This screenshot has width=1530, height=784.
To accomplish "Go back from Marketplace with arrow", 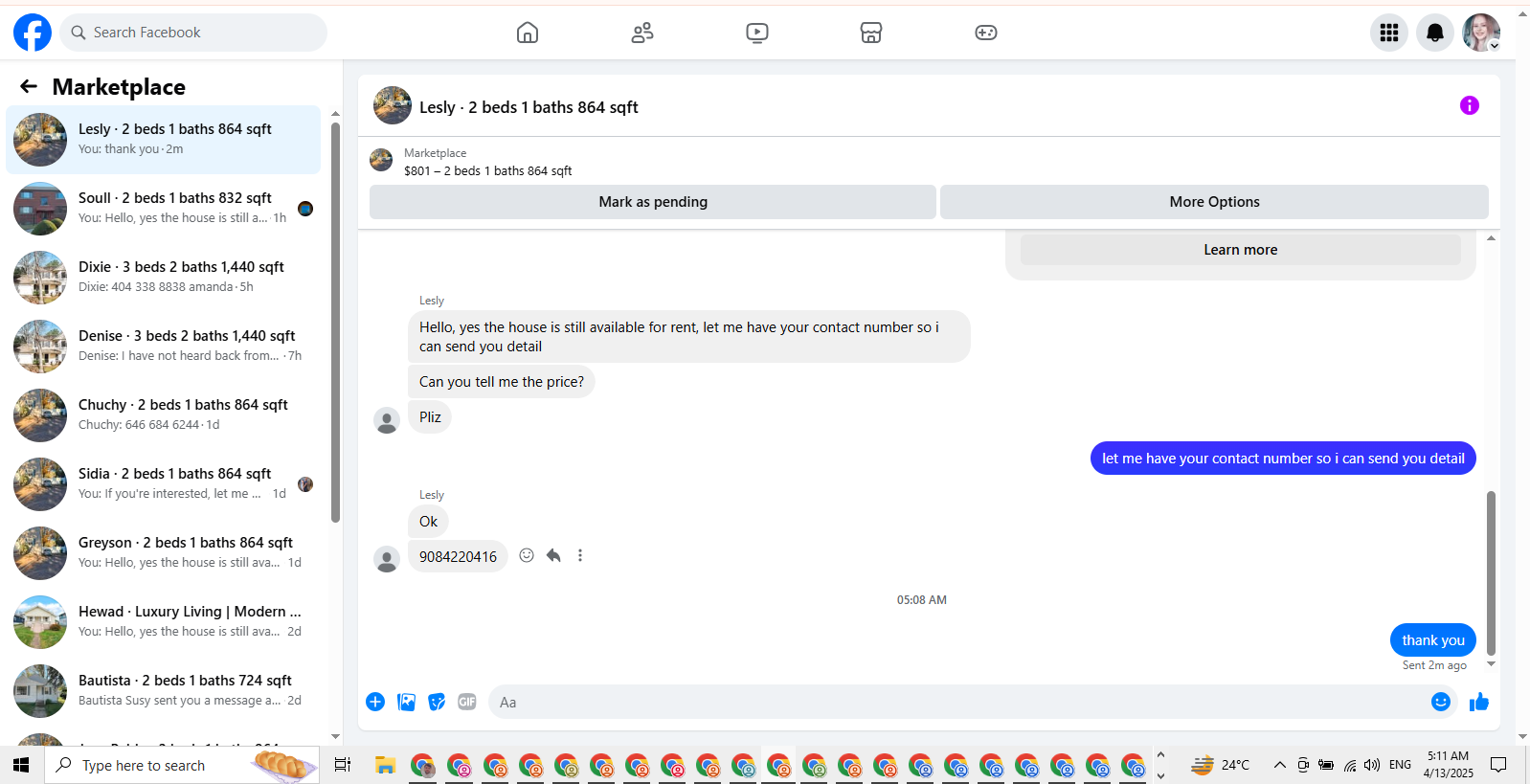I will 29,86.
